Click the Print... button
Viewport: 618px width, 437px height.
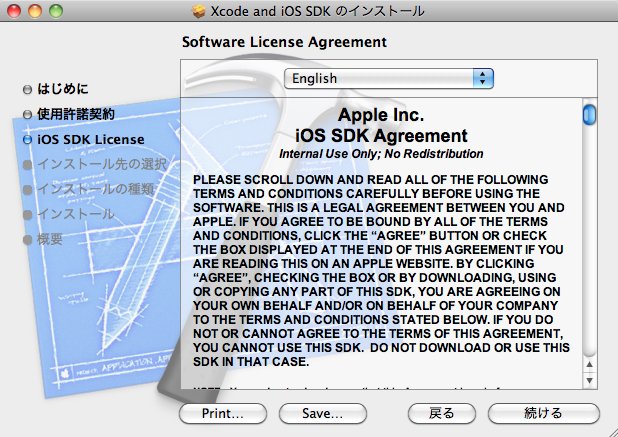223,413
